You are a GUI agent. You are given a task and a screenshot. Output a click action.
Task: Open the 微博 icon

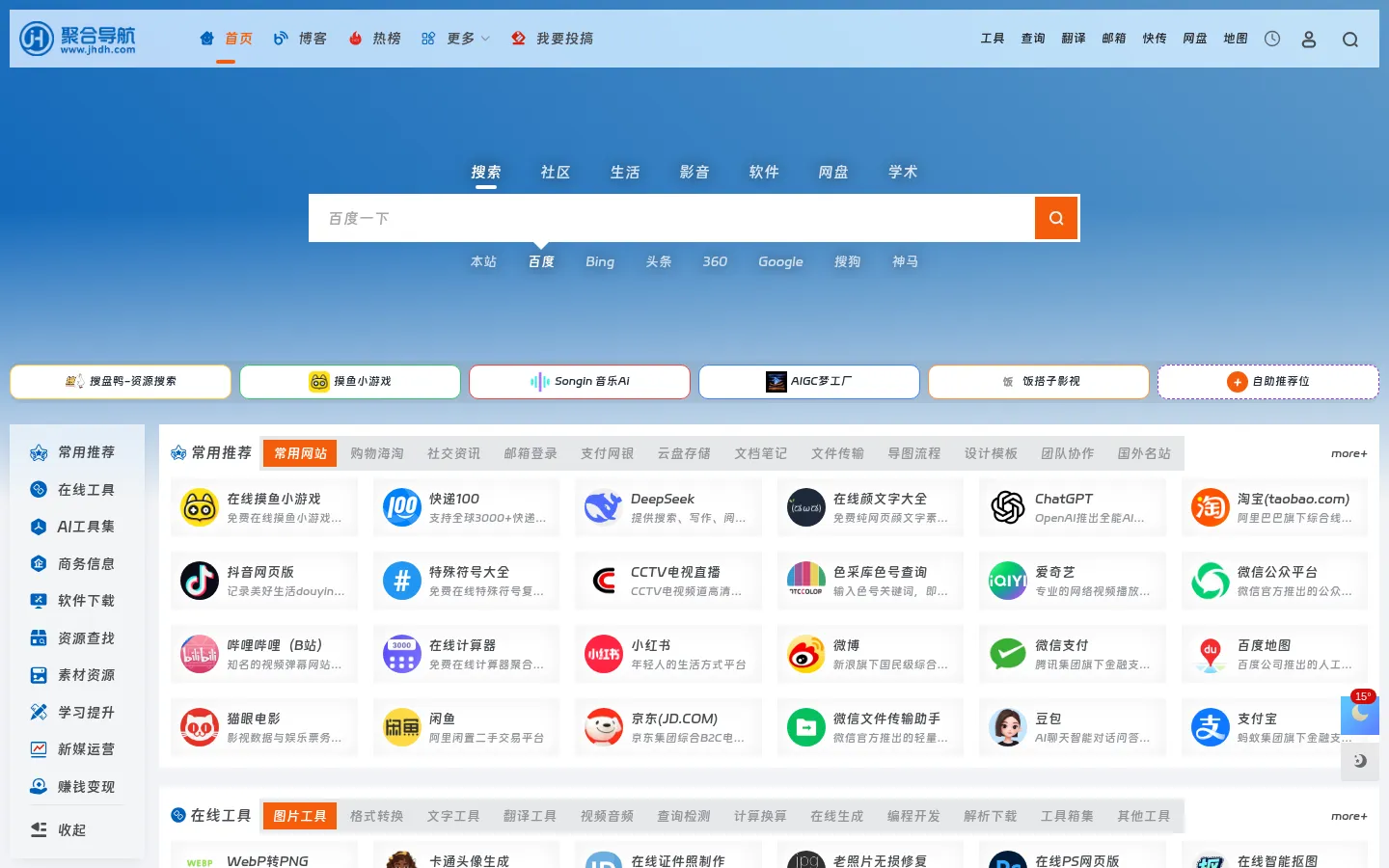805,654
